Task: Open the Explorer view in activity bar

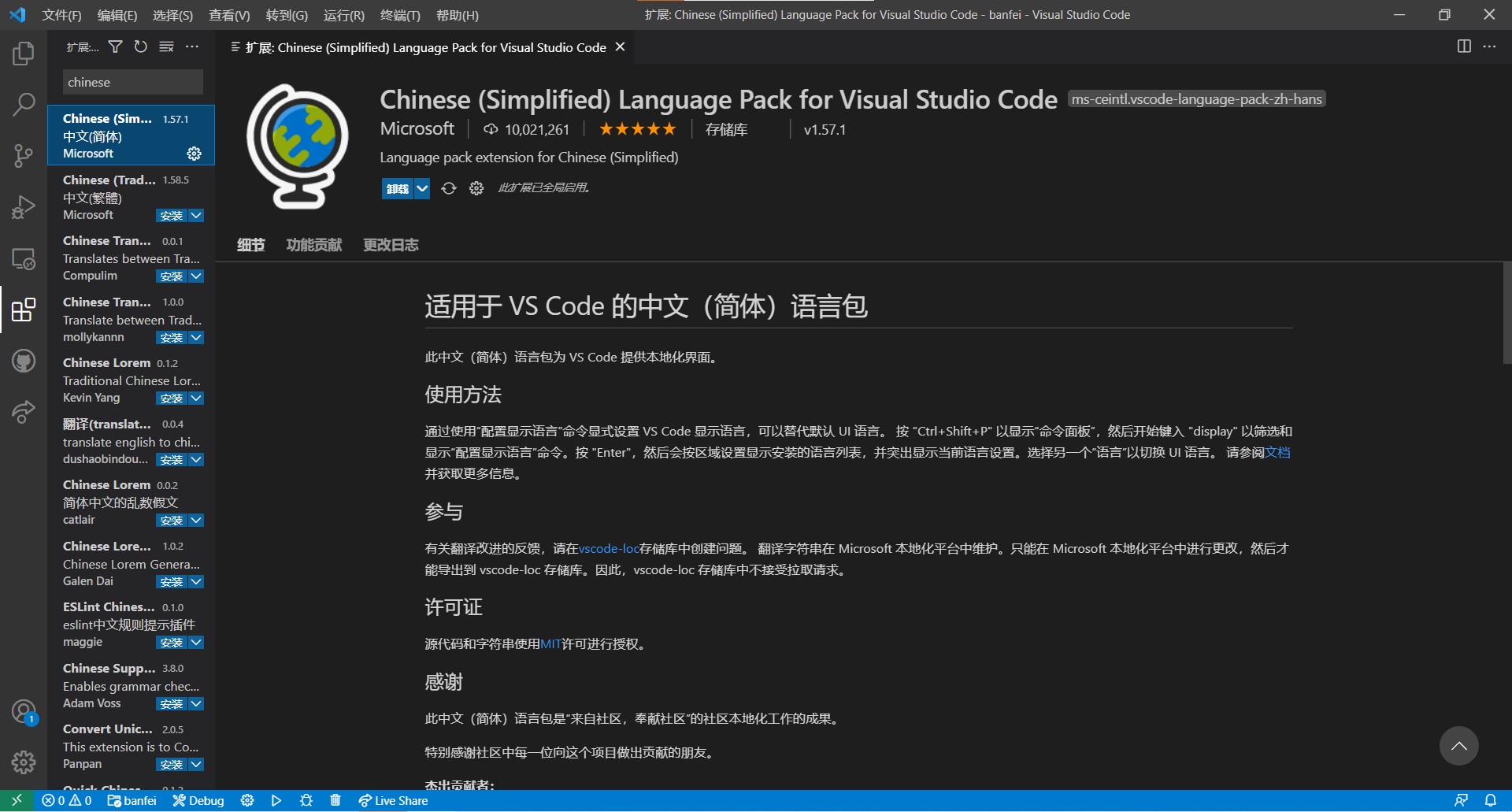Action: 24,54
